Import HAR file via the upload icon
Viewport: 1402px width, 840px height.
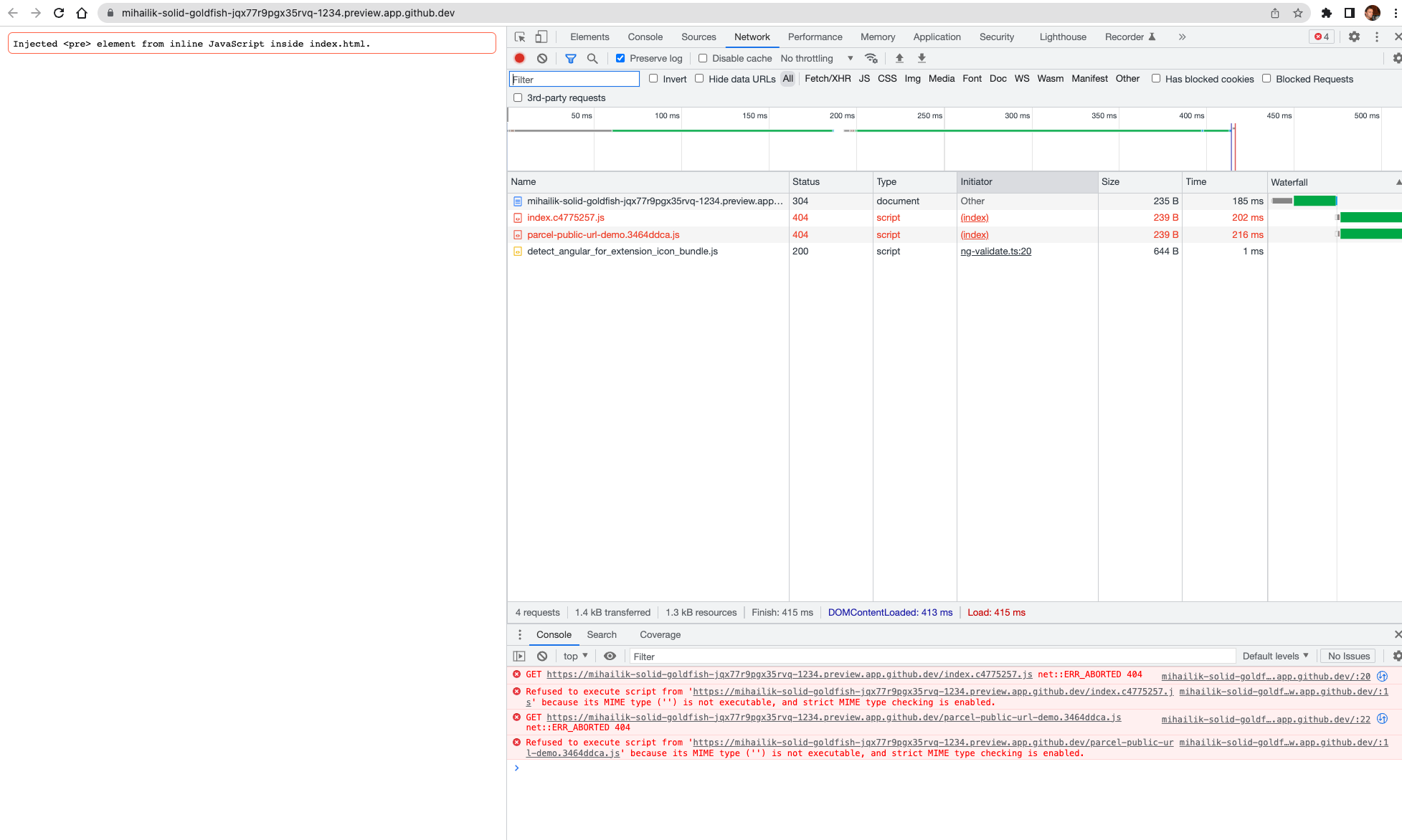pyautogui.click(x=899, y=58)
